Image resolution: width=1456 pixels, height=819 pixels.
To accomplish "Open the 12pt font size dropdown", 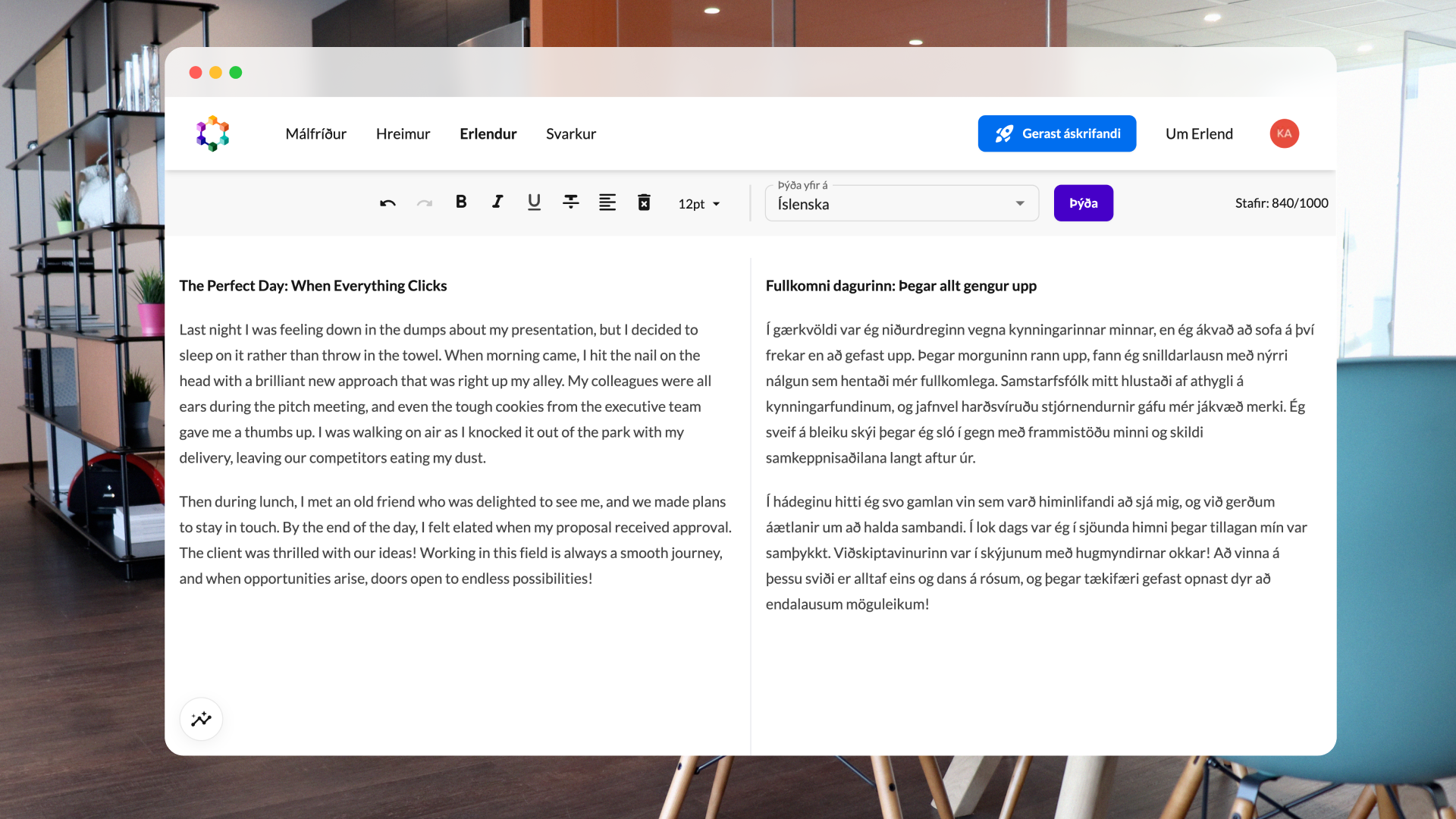I will click(699, 204).
